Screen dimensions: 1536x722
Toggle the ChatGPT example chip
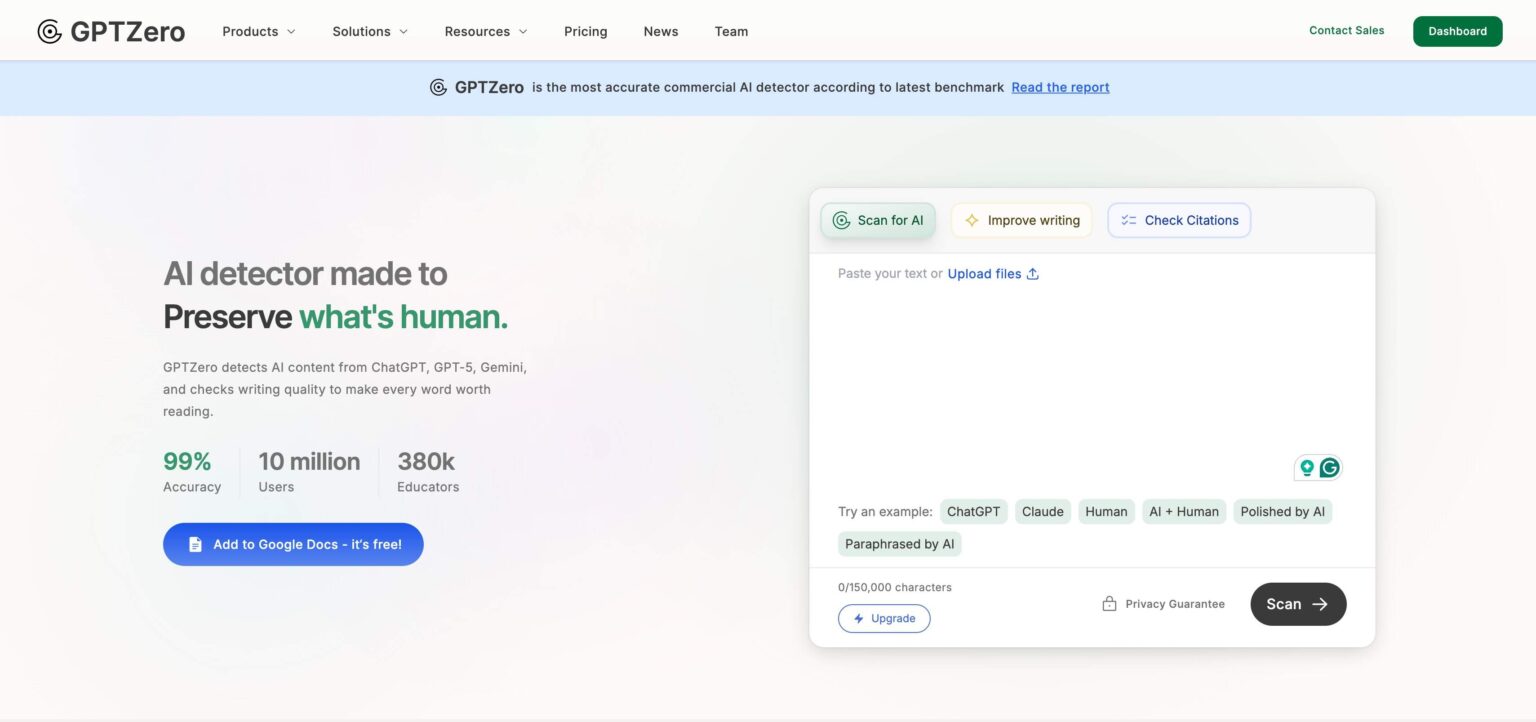click(973, 511)
